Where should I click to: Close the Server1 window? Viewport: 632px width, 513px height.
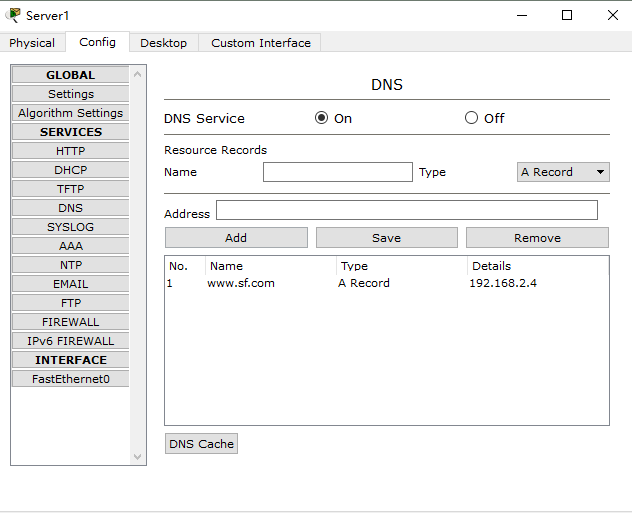click(613, 15)
